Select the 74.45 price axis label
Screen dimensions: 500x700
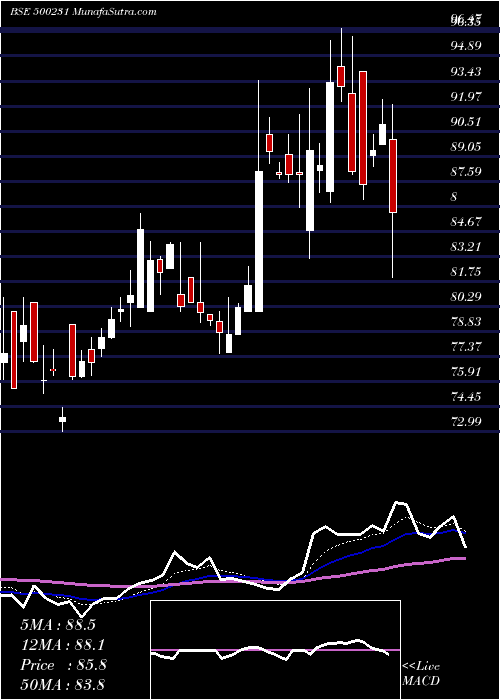466,396
